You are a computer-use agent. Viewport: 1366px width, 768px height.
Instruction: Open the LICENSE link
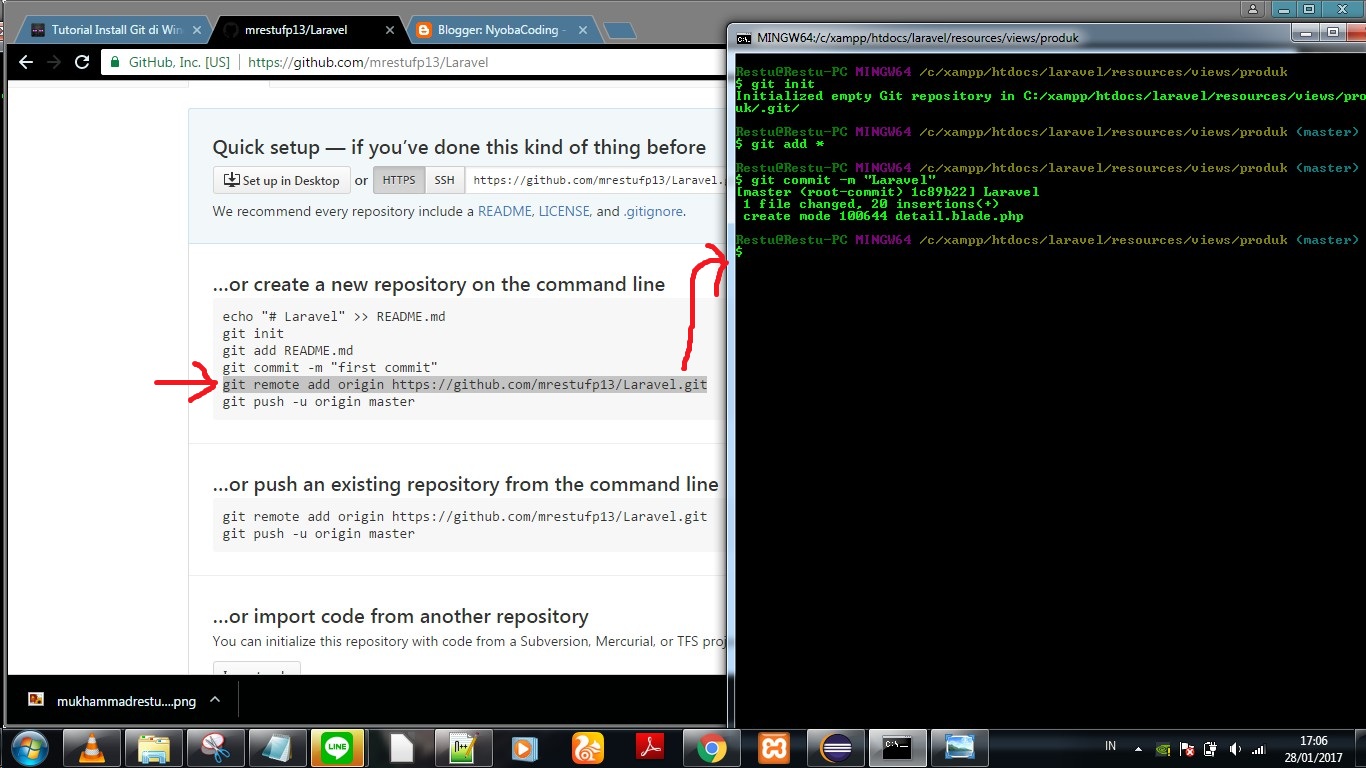tap(565, 211)
